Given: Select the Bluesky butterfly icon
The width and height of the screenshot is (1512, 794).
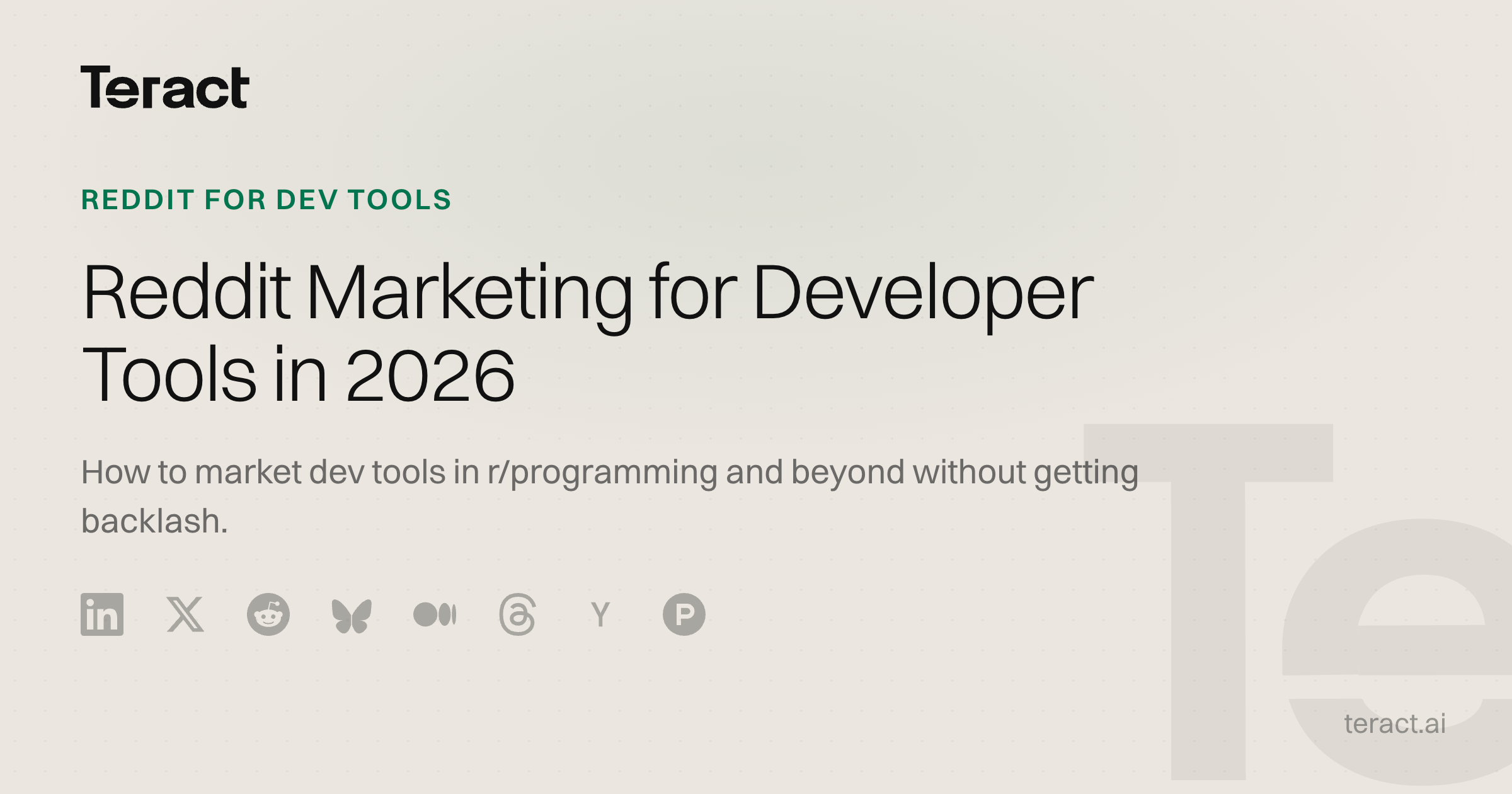Looking at the screenshot, I should point(352,616).
